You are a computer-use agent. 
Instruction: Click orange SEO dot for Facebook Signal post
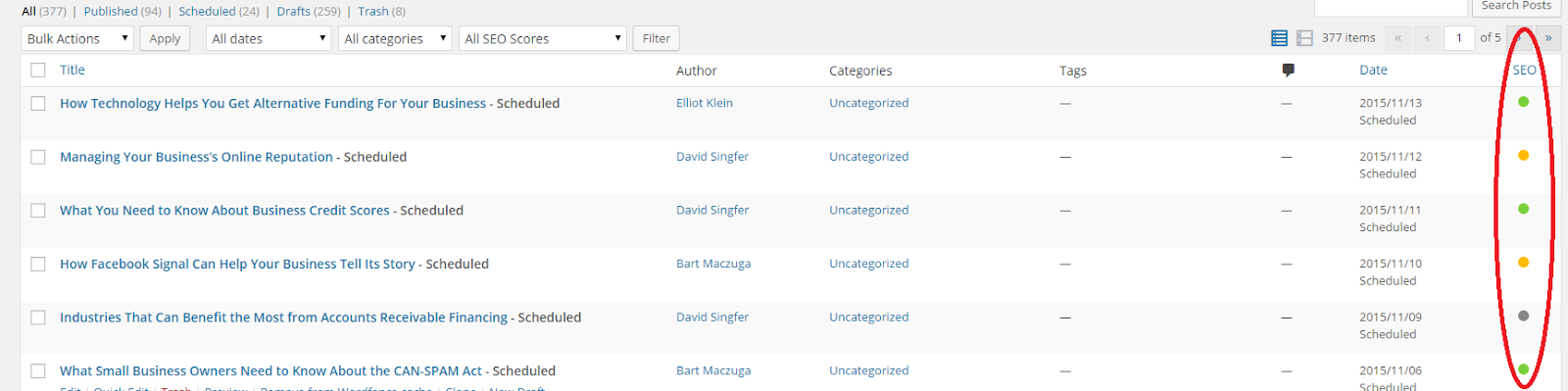pos(1523,263)
